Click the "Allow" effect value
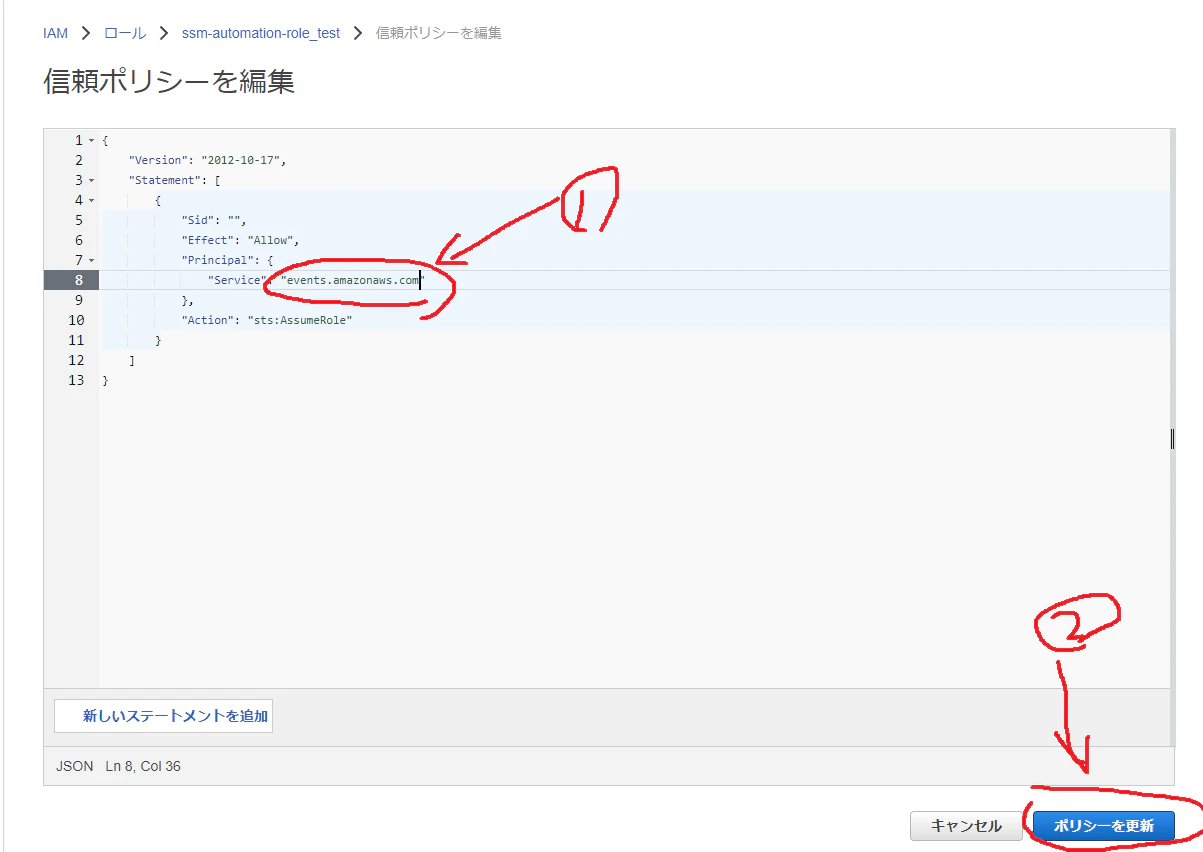 (270, 240)
